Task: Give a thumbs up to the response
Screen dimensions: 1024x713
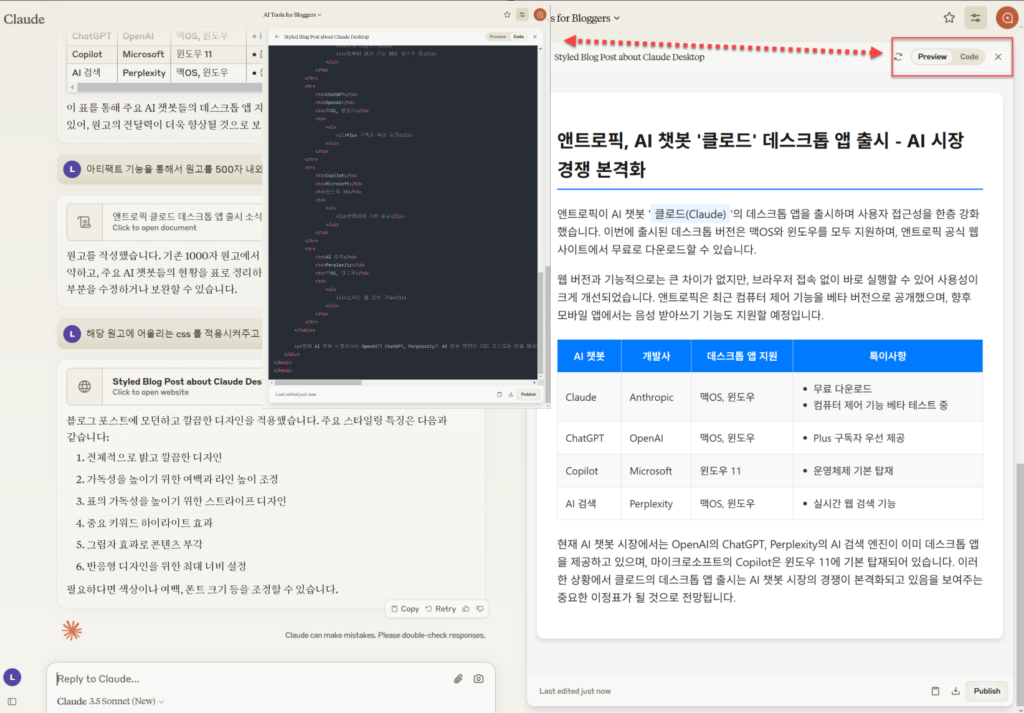Action: pos(466,609)
